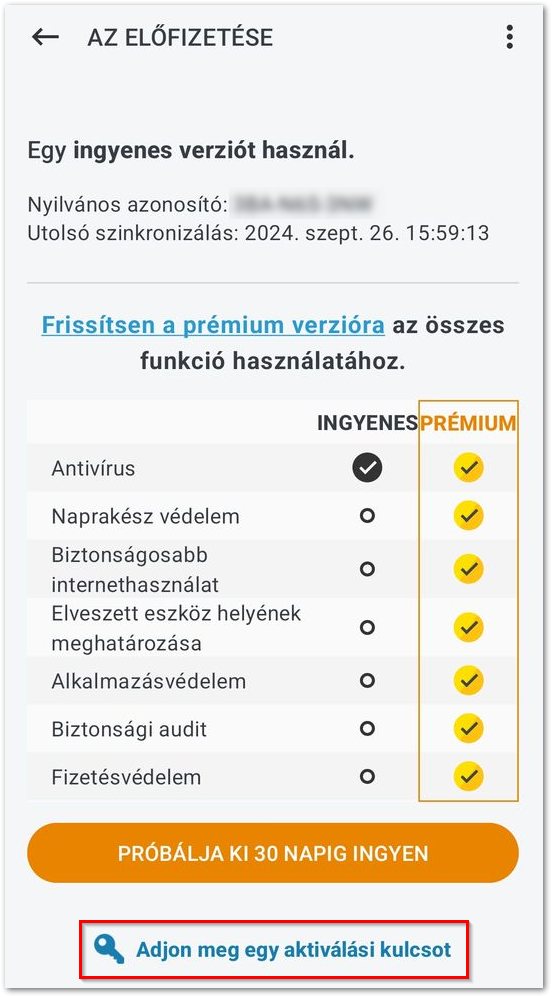Open the three-dot overflow menu
The height and width of the screenshot is (997, 552).
509,37
